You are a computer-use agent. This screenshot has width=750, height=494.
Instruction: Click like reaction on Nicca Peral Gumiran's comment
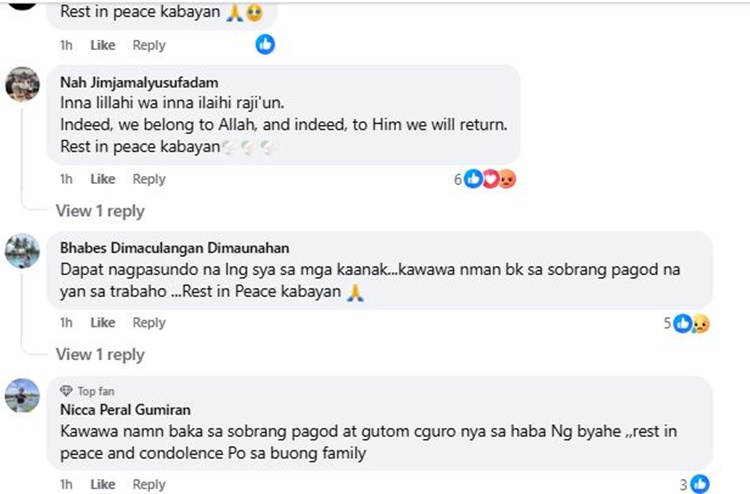pyautogui.click(x=700, y=484)
